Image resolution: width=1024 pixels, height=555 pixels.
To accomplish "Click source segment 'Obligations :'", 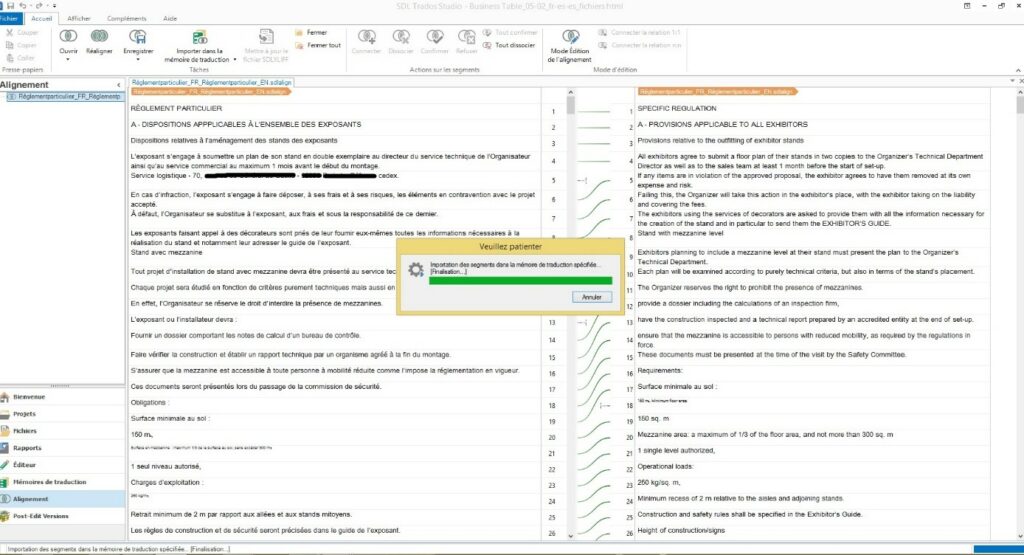I will (150, 403).
